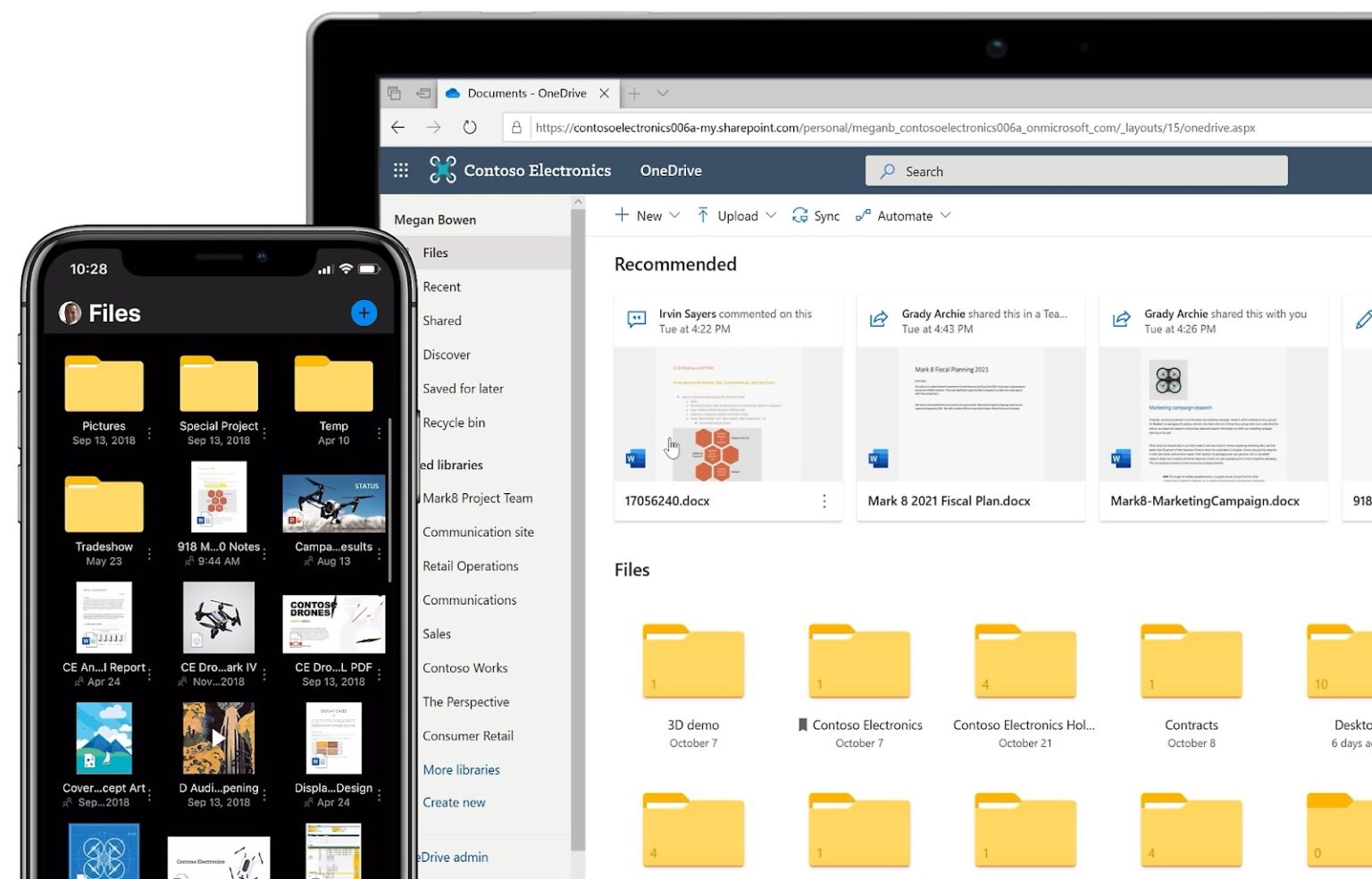Expand the Upload dropdown chevron

(x=770, y=215)
